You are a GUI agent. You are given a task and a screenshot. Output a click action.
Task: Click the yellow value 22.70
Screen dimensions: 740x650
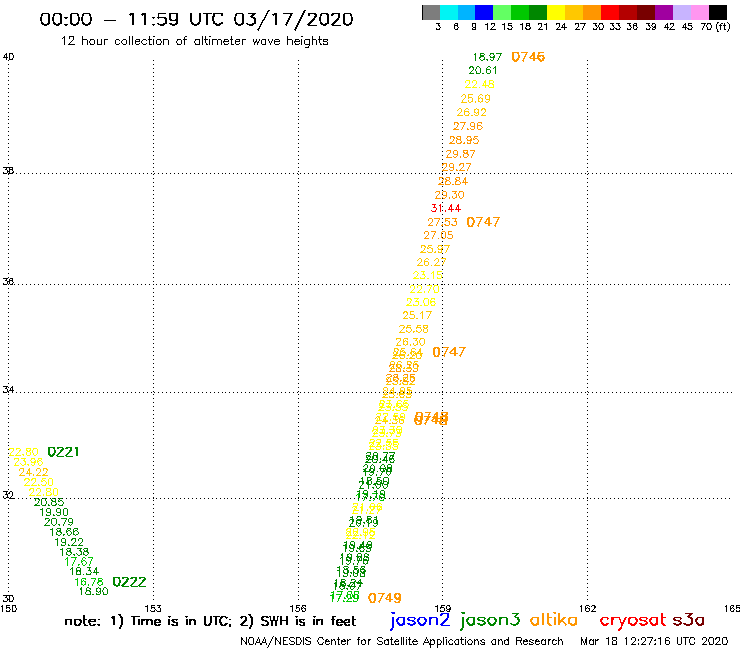click(x=424, y=289)
